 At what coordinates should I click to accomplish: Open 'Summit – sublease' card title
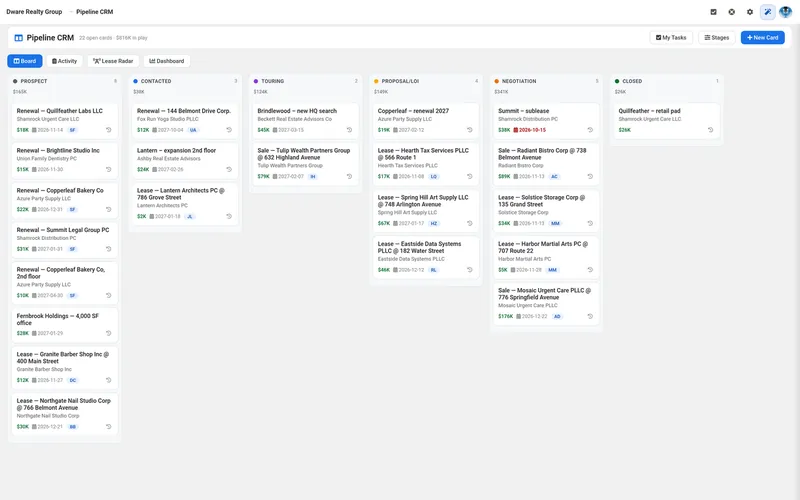pos(523,111)
